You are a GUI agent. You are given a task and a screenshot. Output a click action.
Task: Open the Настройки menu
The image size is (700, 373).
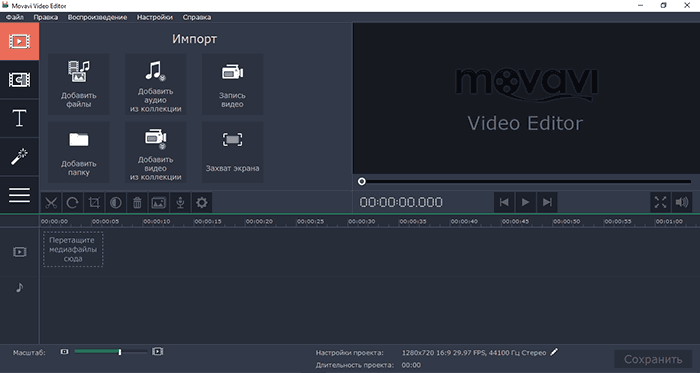pos(155,17)
